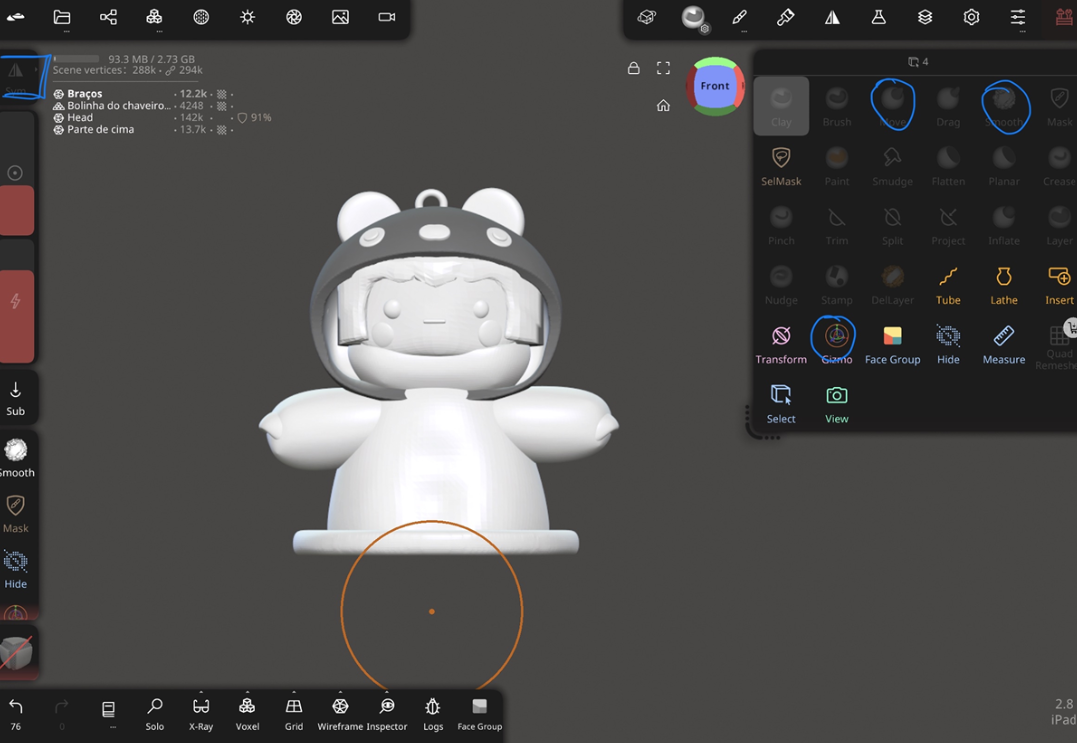
Task: Activate the Trim tool
Action: click(x=837, y=226)
